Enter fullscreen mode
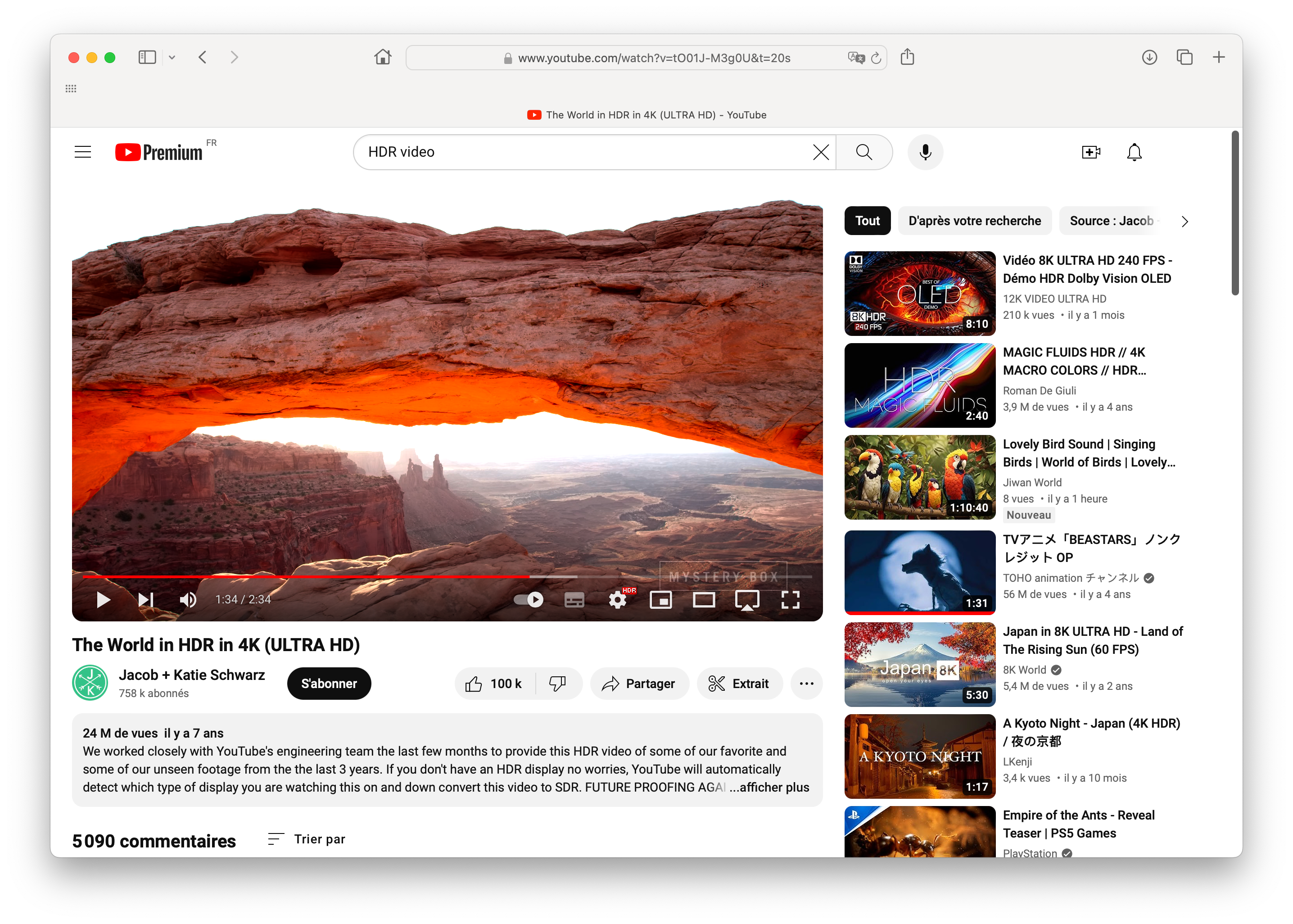 (x=790, y=600)
